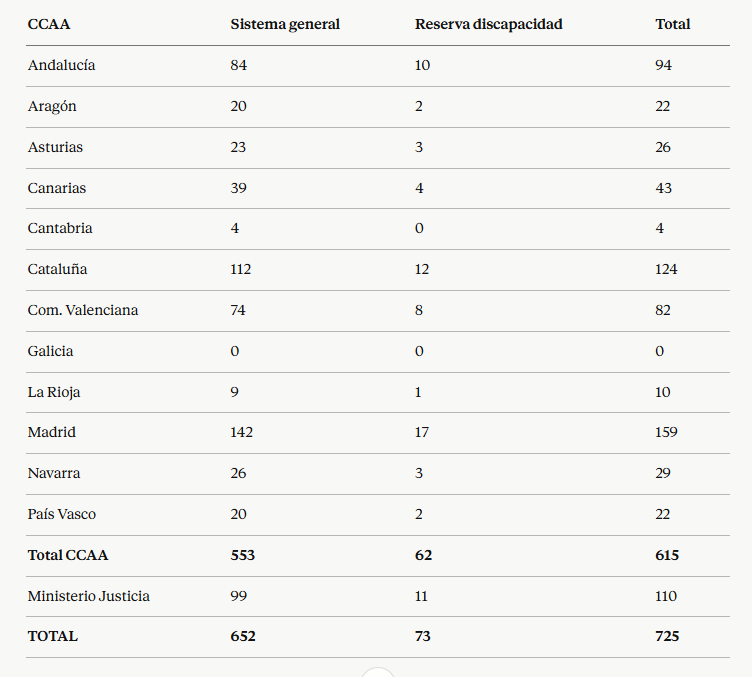This screenshot has width=752, height=677.
Task: Click the Cataluña total value 124
Action: (666, 269)
